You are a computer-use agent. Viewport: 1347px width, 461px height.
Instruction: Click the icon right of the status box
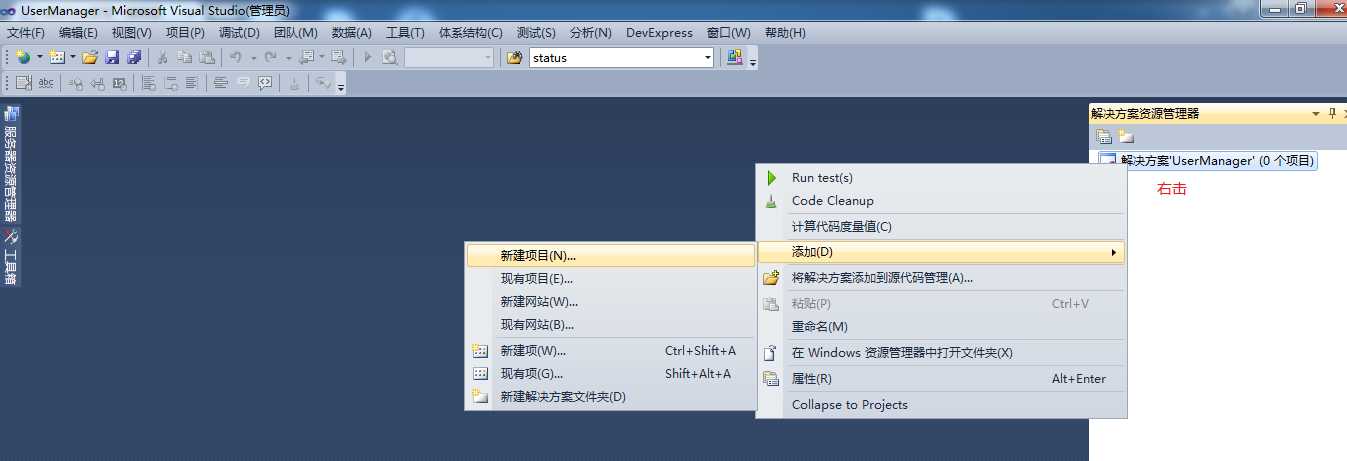pyautogui.click(x=735, y=58)
